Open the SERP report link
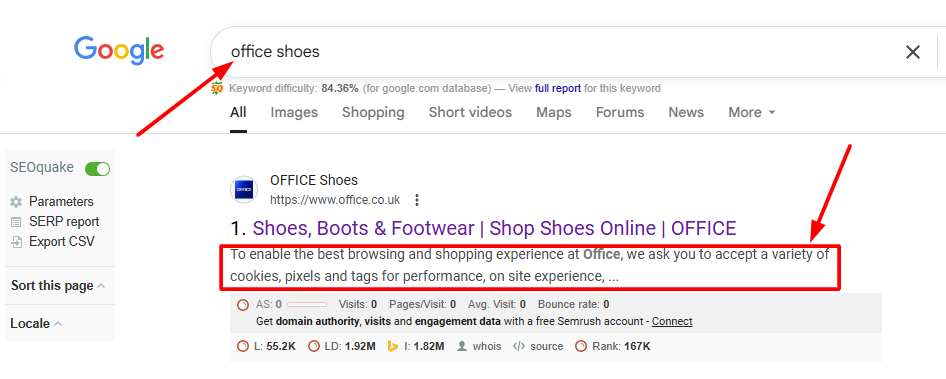Image resolution: width=946 pixels, height=379 pixels. [64, 222]
